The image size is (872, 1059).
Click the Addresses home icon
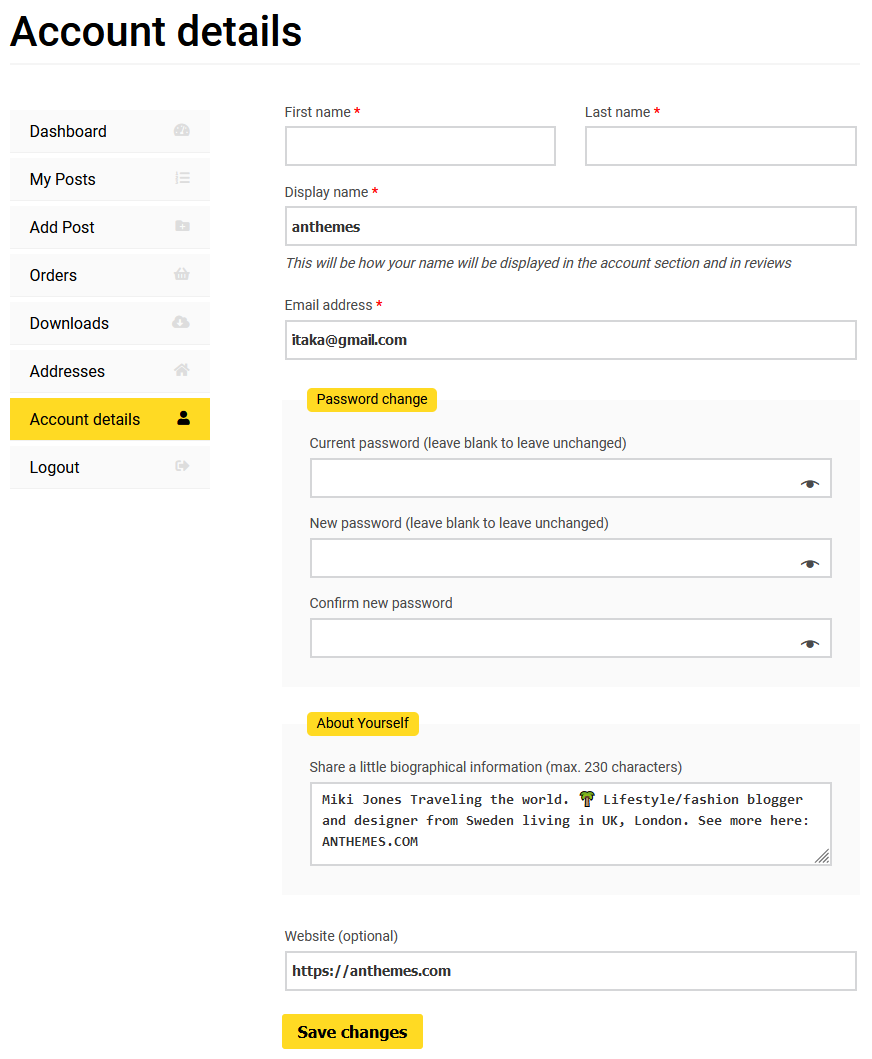pos(182,370)
